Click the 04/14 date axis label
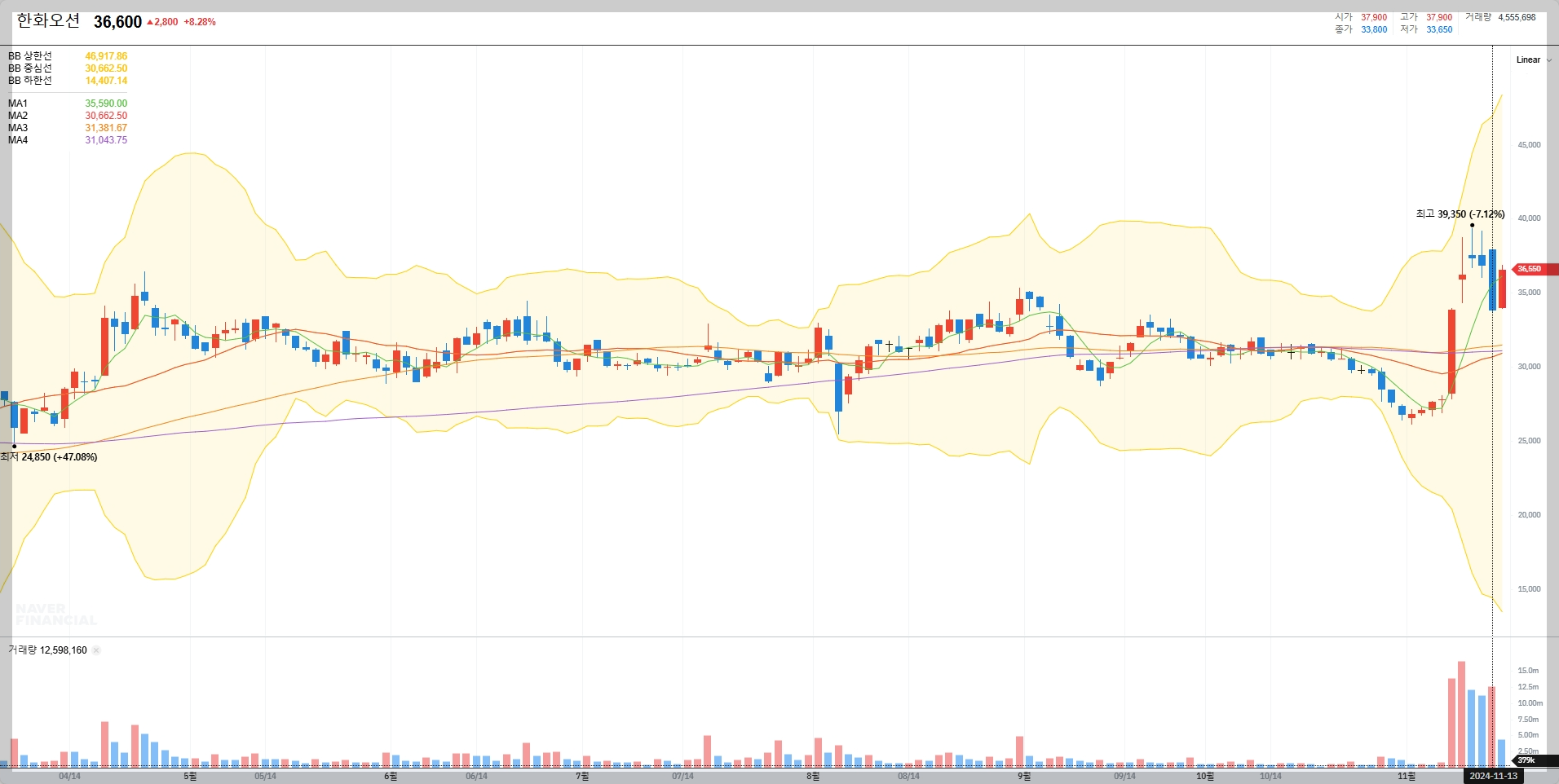 coord(69,777)
